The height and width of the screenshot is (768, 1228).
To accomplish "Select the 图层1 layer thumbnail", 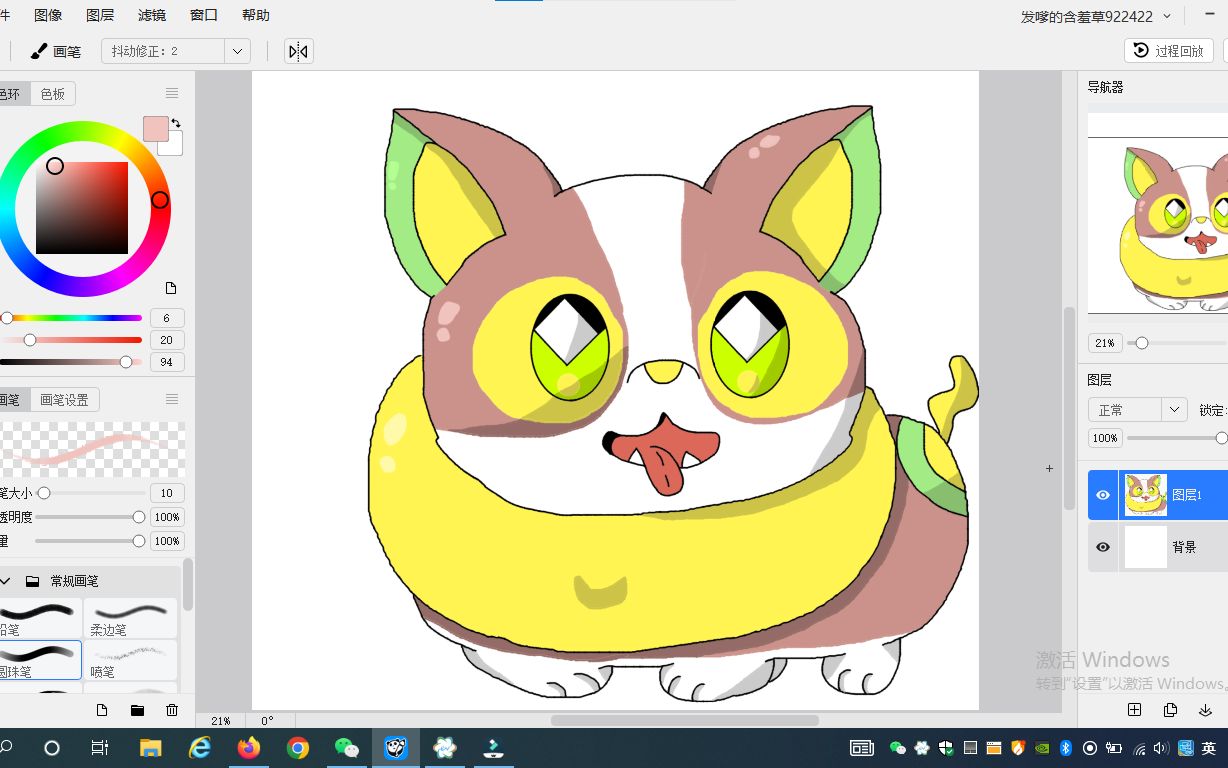I will click(1146, 495).
